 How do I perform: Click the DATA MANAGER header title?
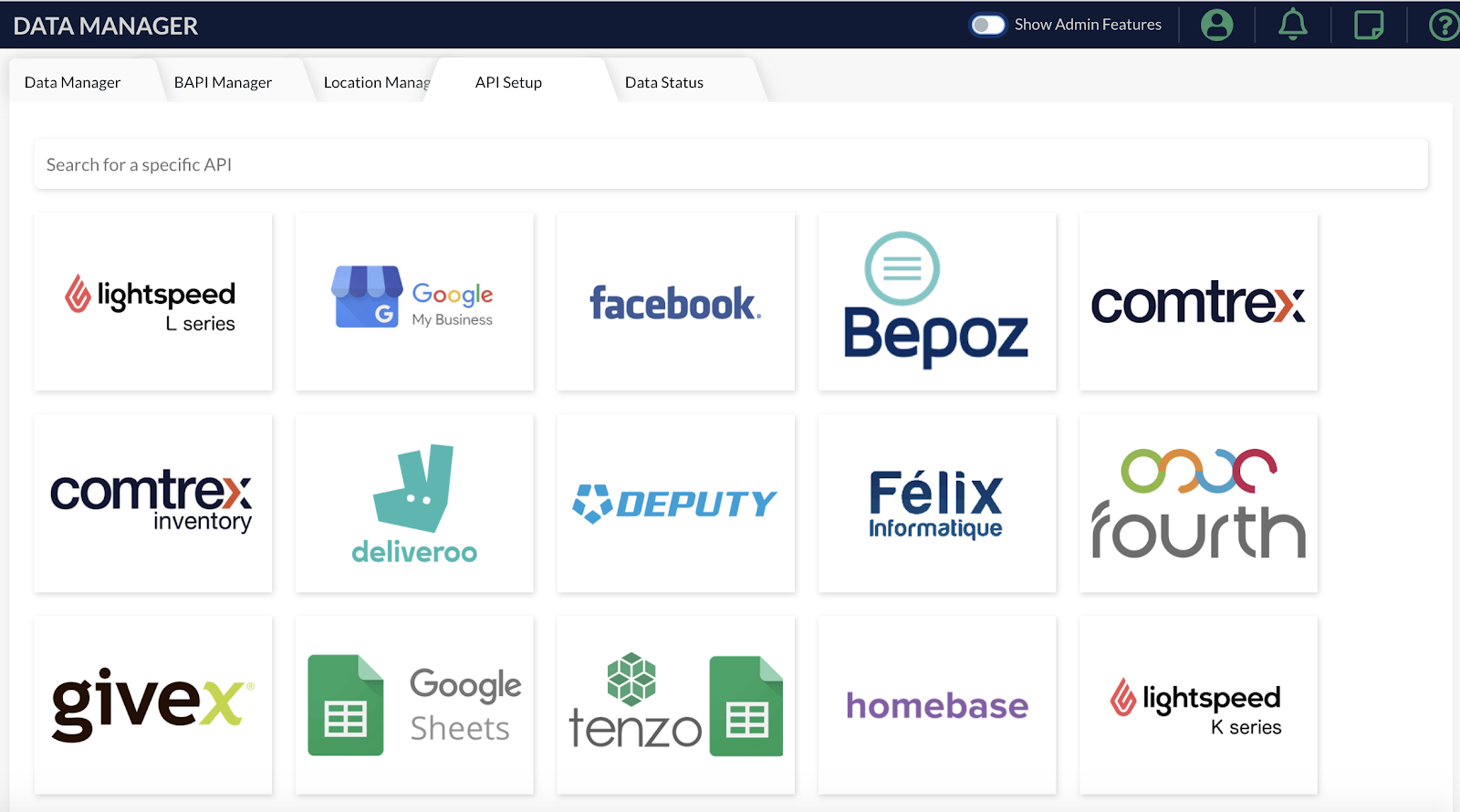[x=106, y=26]
